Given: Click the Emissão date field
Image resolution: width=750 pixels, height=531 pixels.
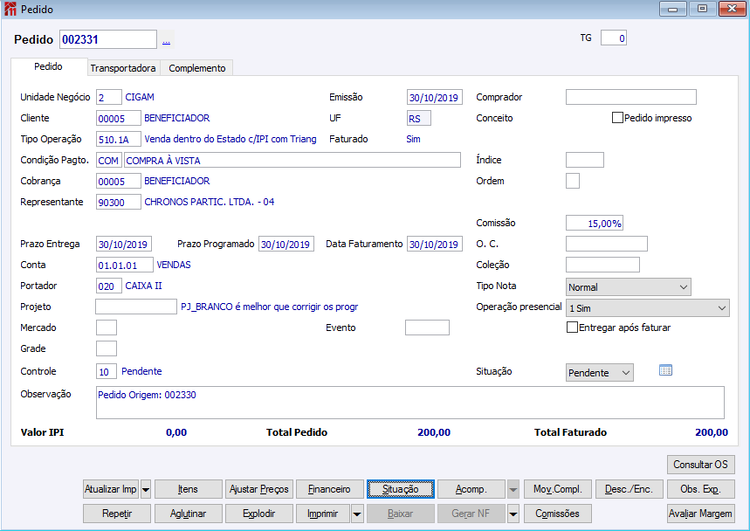Looking at the screenshot, I should (434, 98).
